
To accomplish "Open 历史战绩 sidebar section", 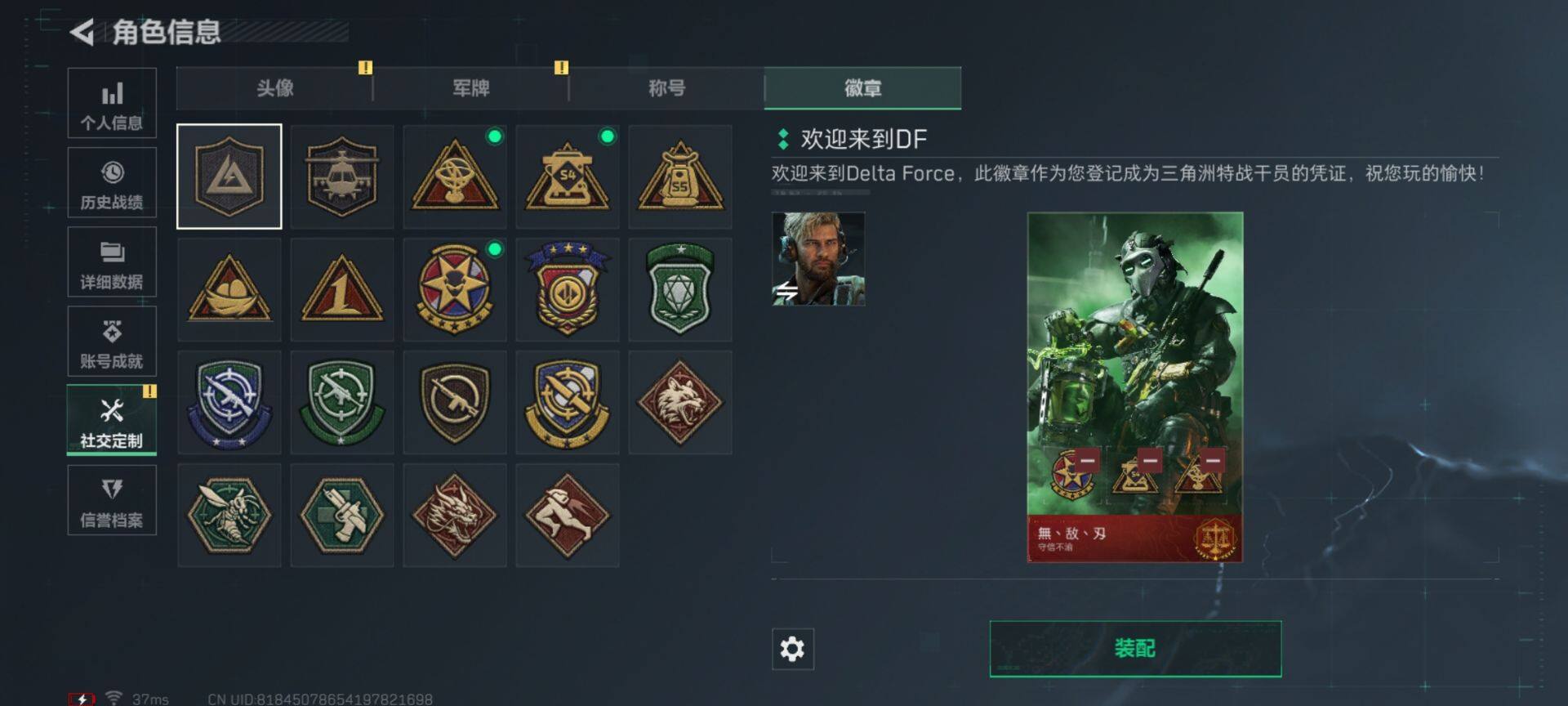I will tap(112, 183).
